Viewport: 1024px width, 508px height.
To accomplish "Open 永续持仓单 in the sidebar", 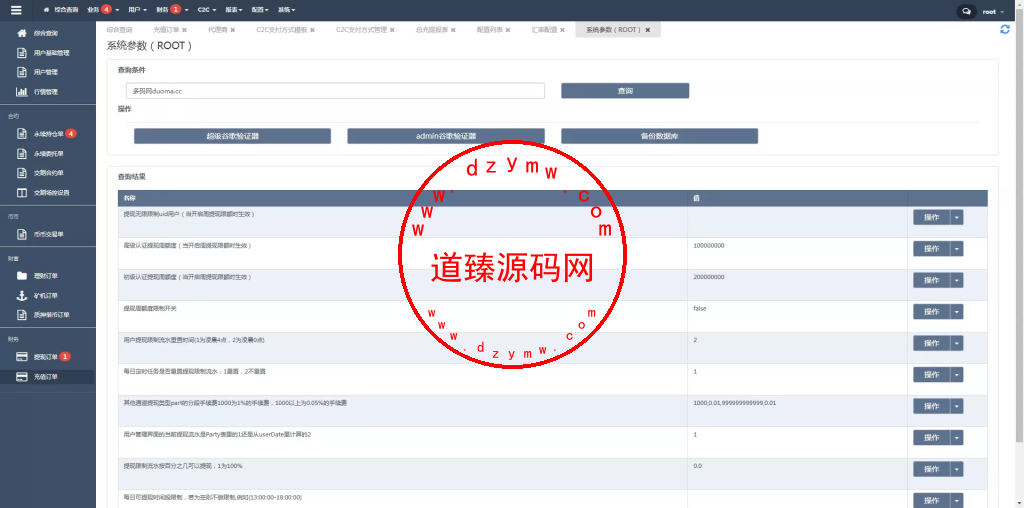I will [x=47, y=134].
